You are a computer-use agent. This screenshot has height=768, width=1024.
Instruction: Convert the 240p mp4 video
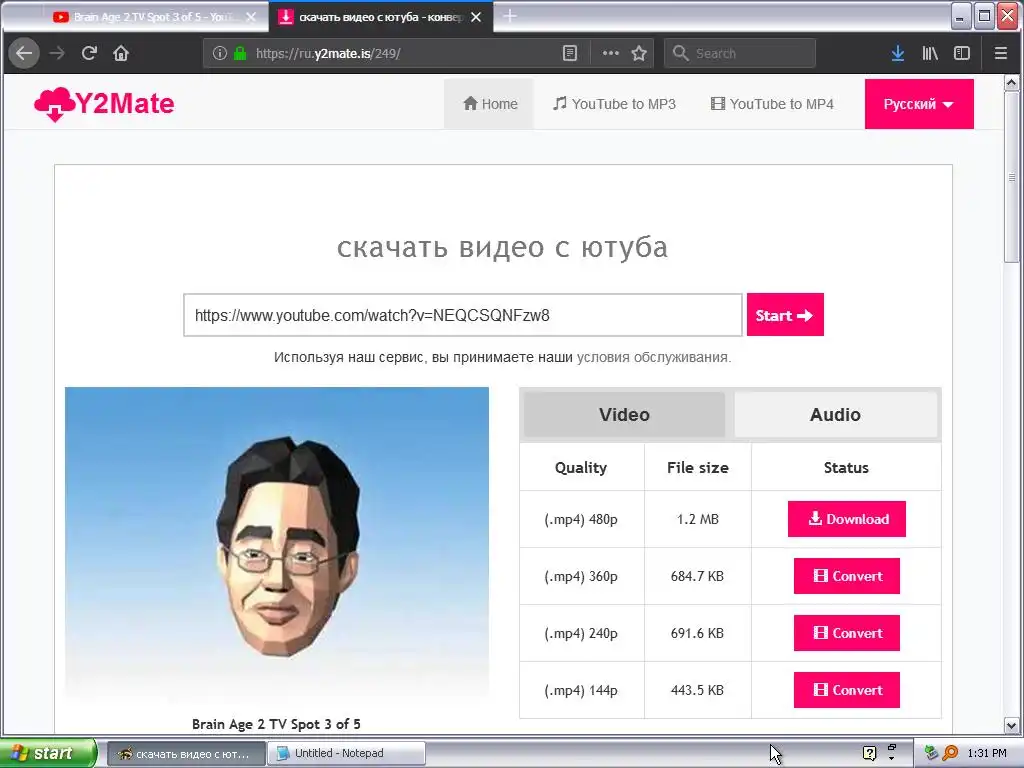click(846, 633)
